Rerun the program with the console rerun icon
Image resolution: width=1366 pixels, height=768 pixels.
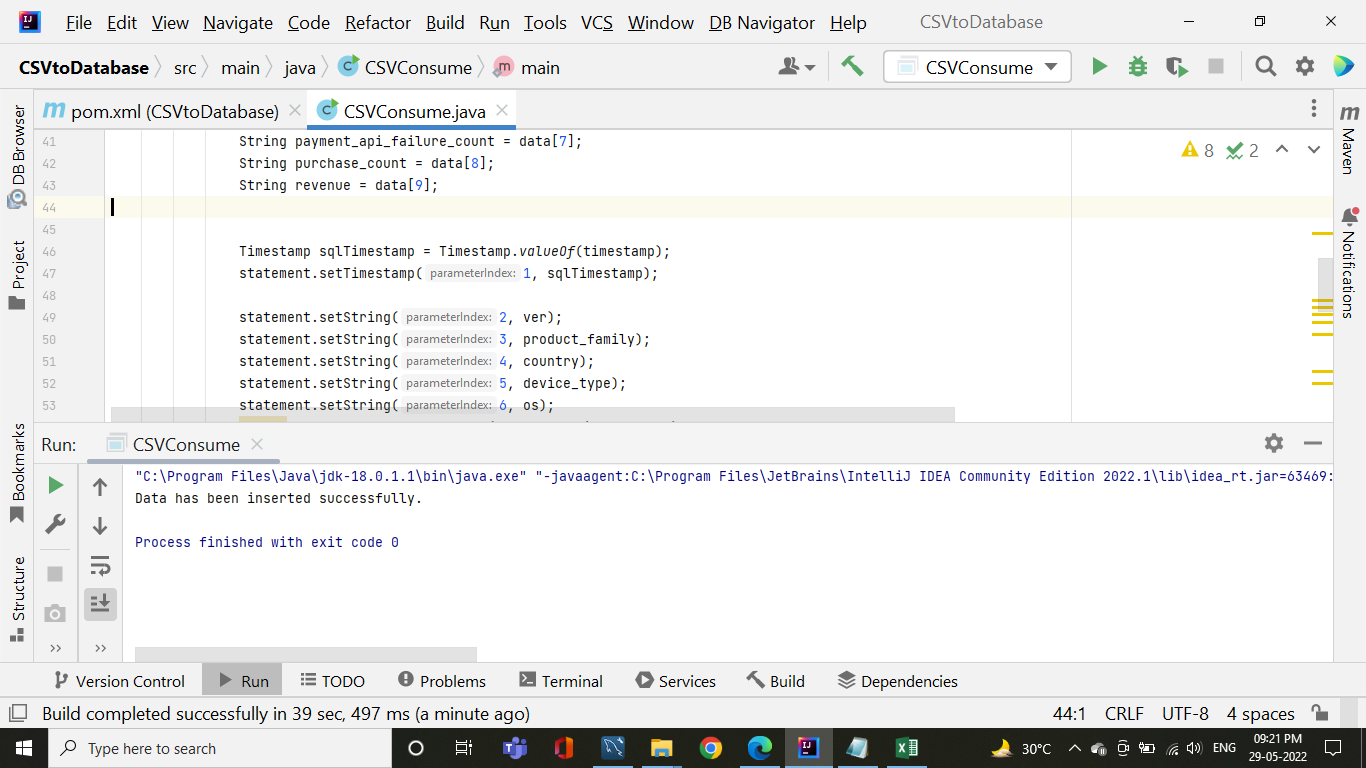coord(55,485)
